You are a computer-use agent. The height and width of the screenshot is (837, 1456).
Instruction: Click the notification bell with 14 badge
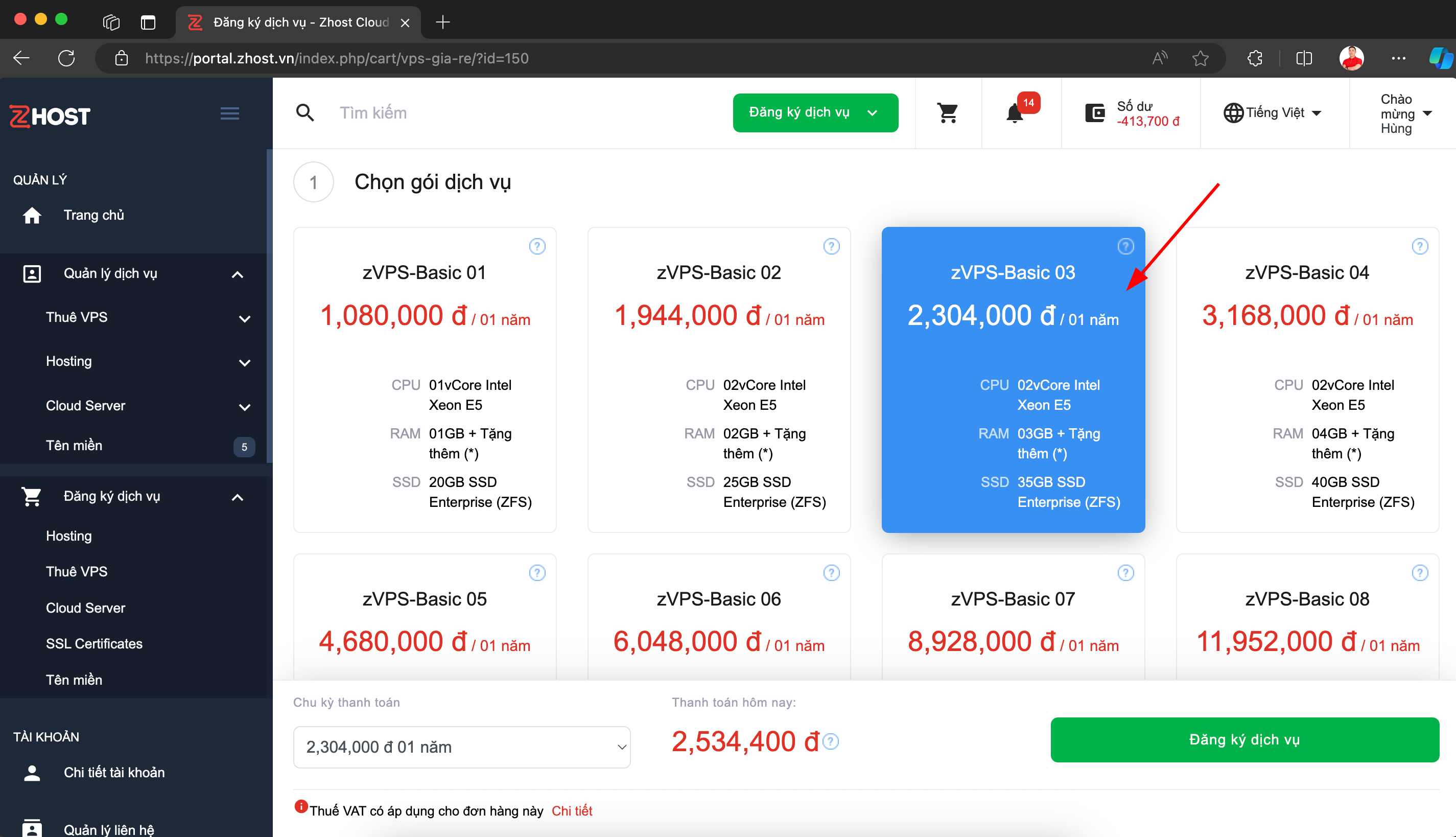[x=1015, y=112]
